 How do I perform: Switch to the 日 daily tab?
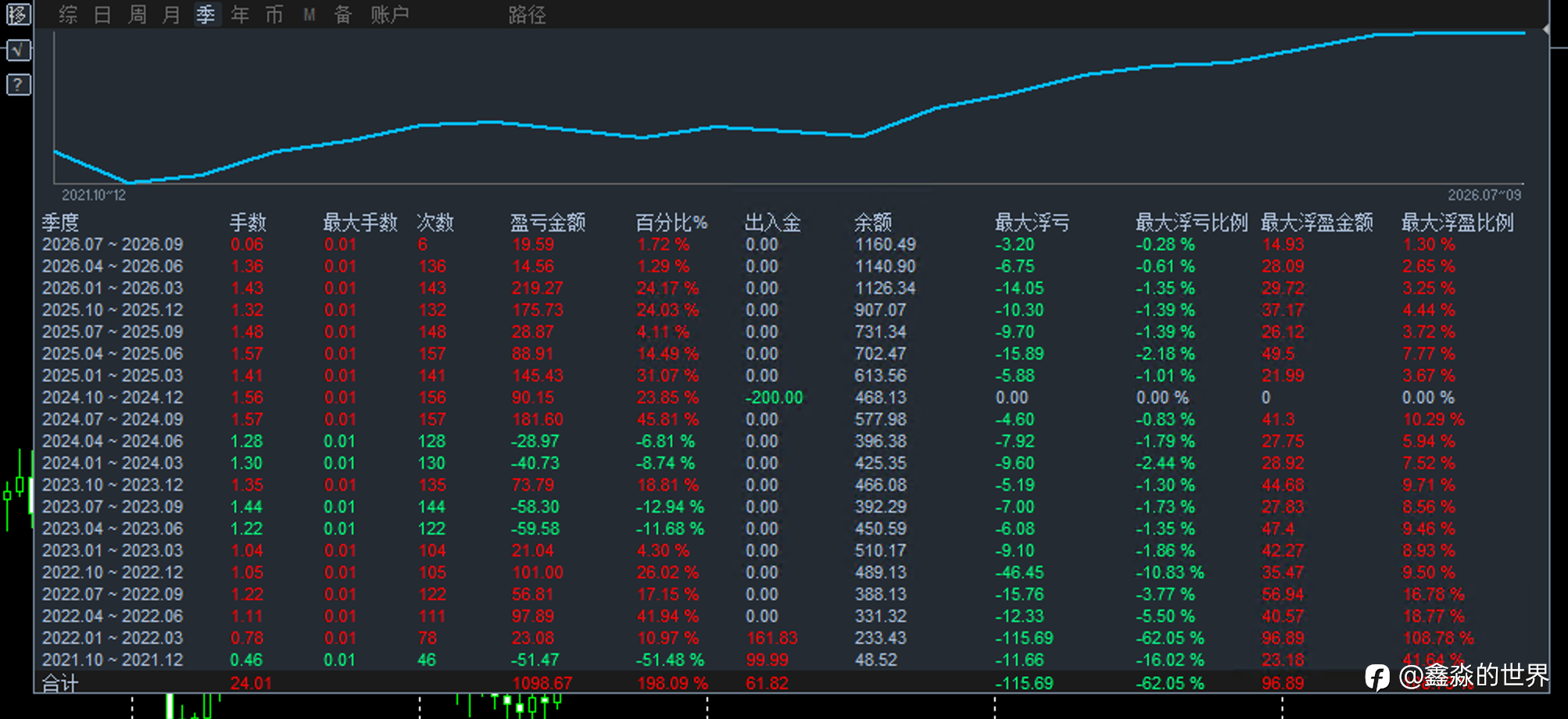pyautogui.click(x=102, y=14)
